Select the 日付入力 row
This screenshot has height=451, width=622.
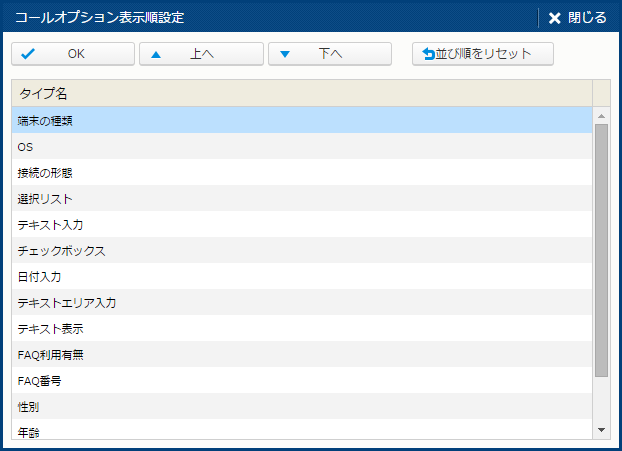click(x=301, y=276)
